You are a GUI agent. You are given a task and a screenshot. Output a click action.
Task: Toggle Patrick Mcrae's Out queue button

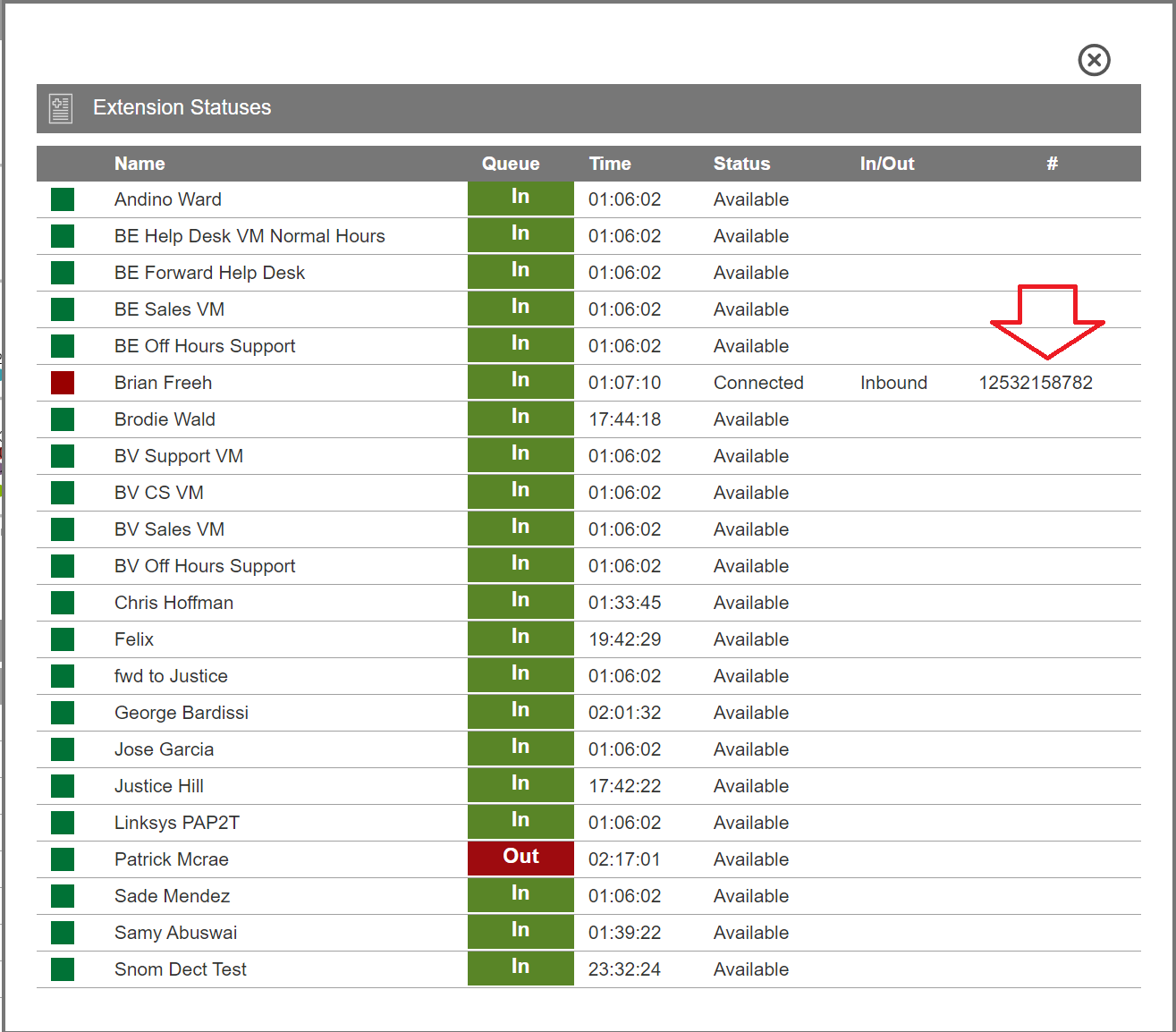point(520,859)
